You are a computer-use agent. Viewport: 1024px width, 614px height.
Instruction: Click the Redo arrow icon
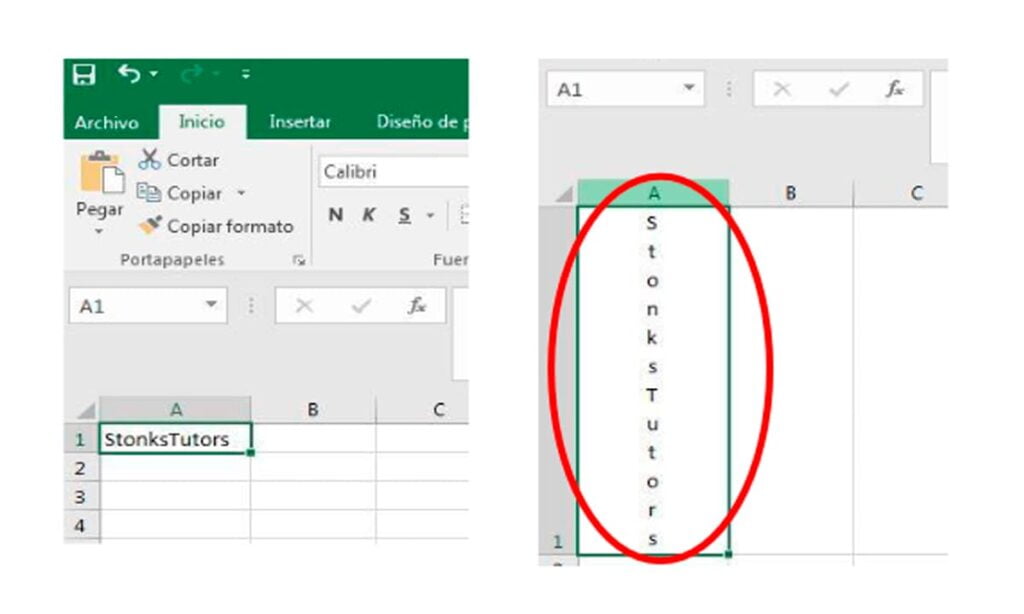click(x=191, y=74)
